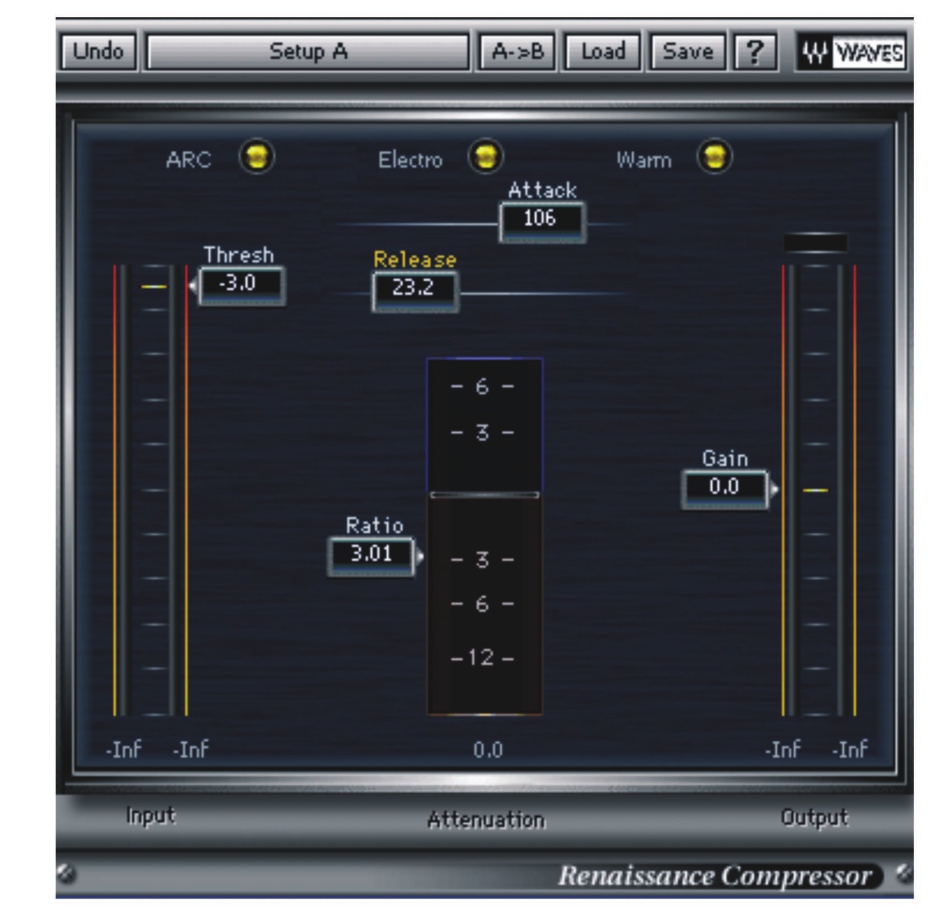Click the Save button
Viewport: 943px width, 909px height.
point(687,52)
